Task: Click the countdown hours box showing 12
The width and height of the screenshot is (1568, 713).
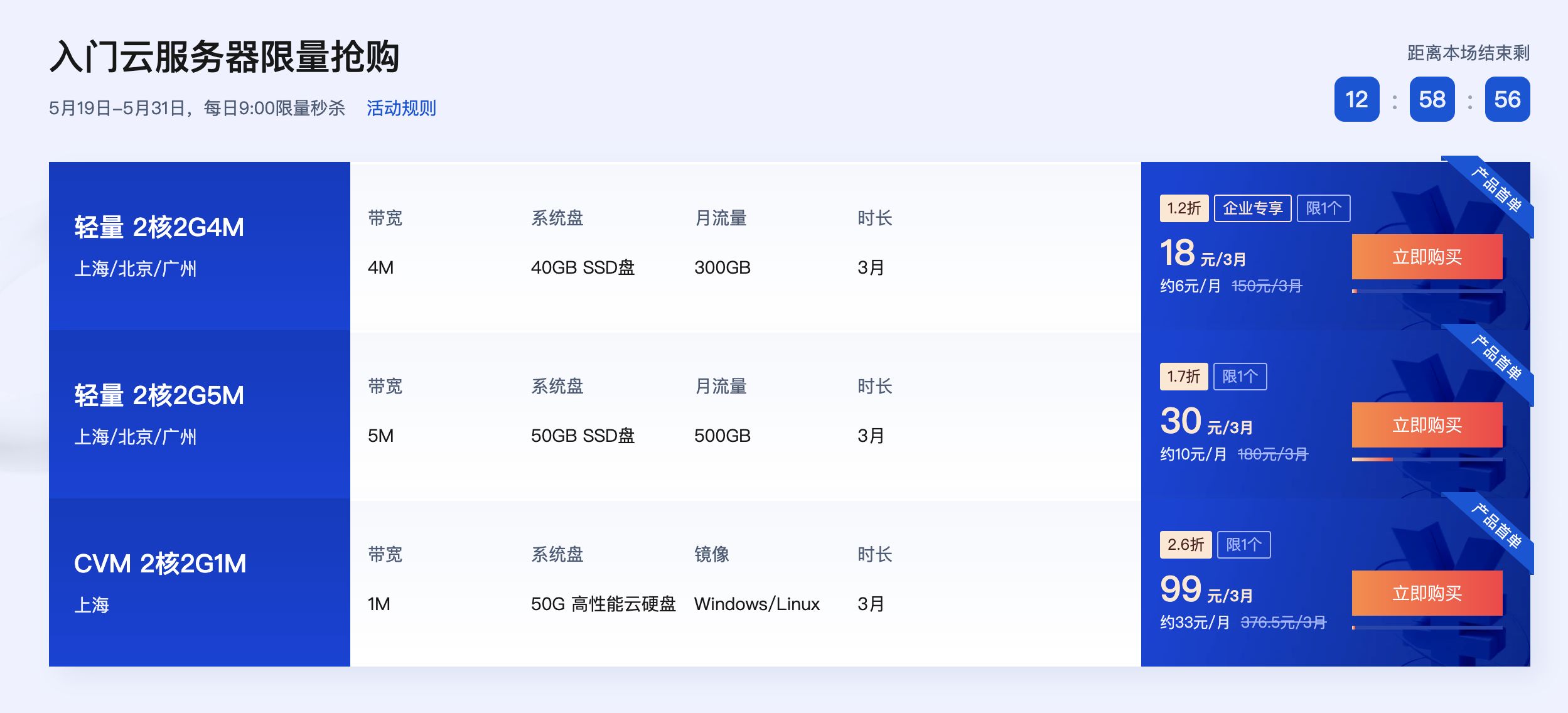Action: pos(1356,99)
